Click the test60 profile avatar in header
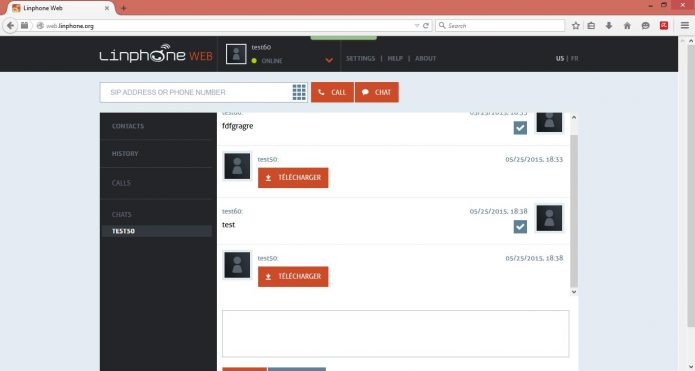Viewport: 695px width, 371px height. pyautogui.click(x=236, y=54)
